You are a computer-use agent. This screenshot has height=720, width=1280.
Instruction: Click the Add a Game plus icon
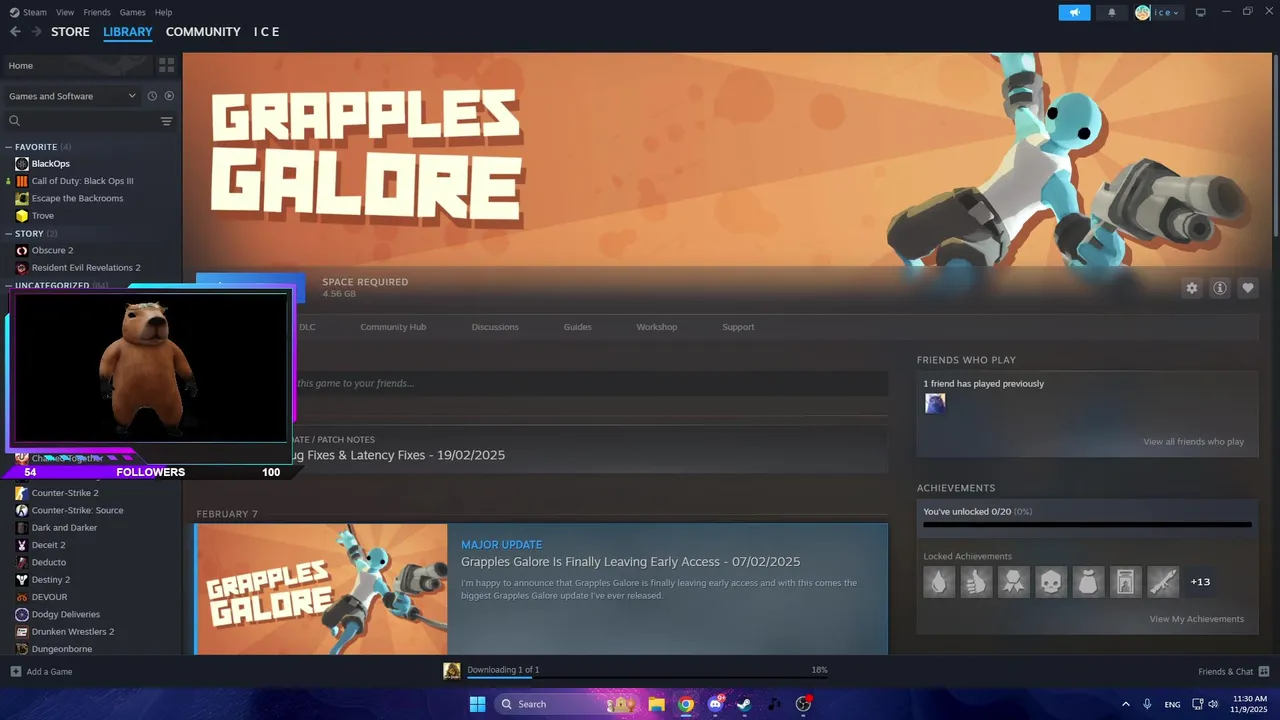click(15, 671)
